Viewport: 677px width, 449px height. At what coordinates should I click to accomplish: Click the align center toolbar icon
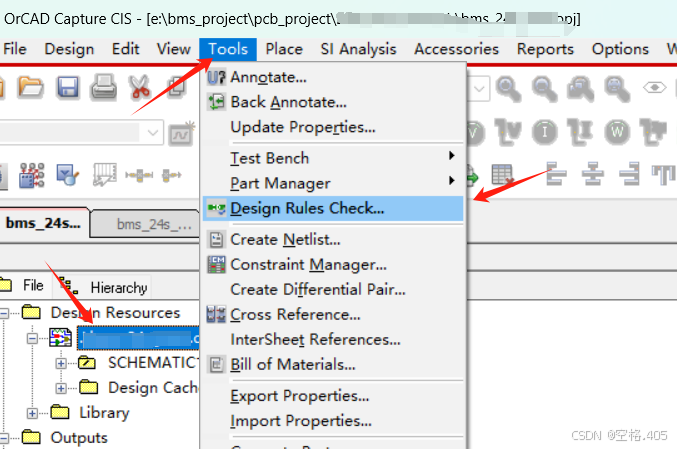[x=592, y=174]
